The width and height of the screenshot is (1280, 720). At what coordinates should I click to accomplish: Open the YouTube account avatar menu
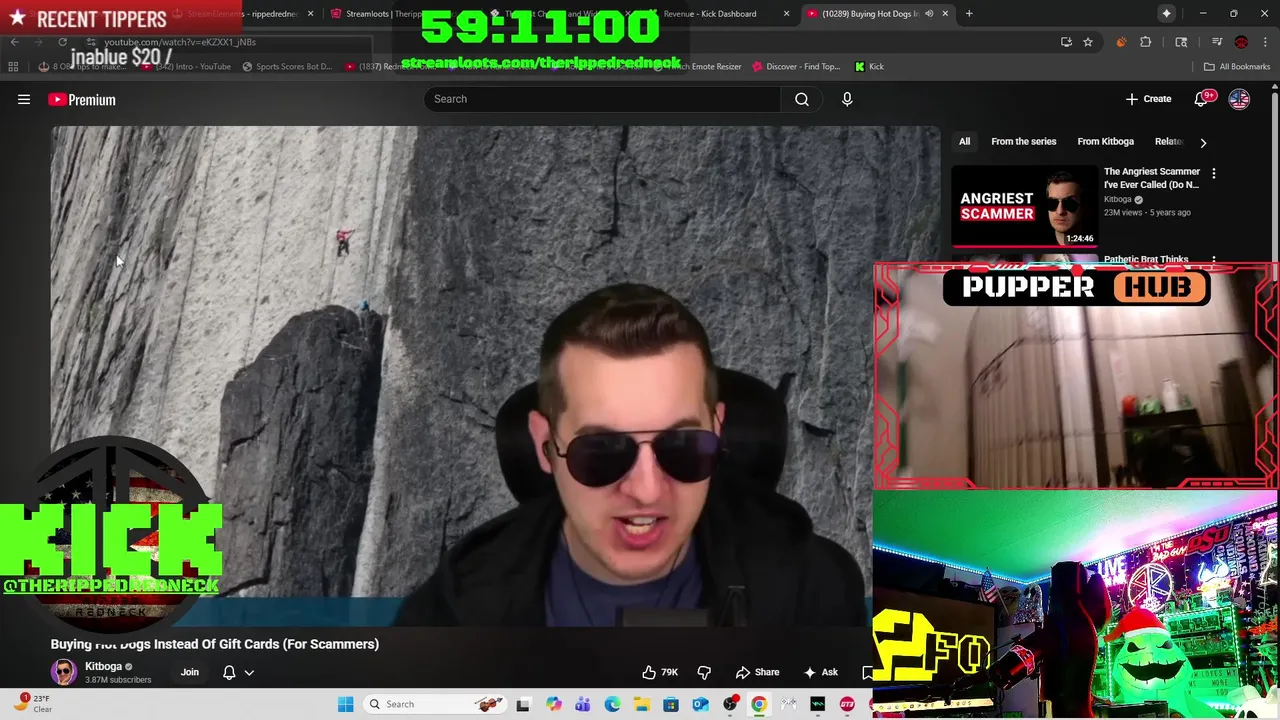pos(1239,99)
